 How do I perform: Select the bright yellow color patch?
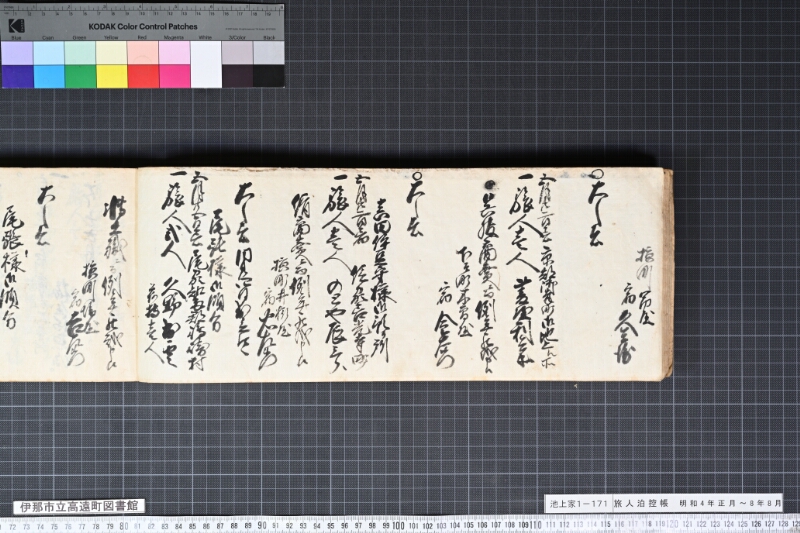112,77
